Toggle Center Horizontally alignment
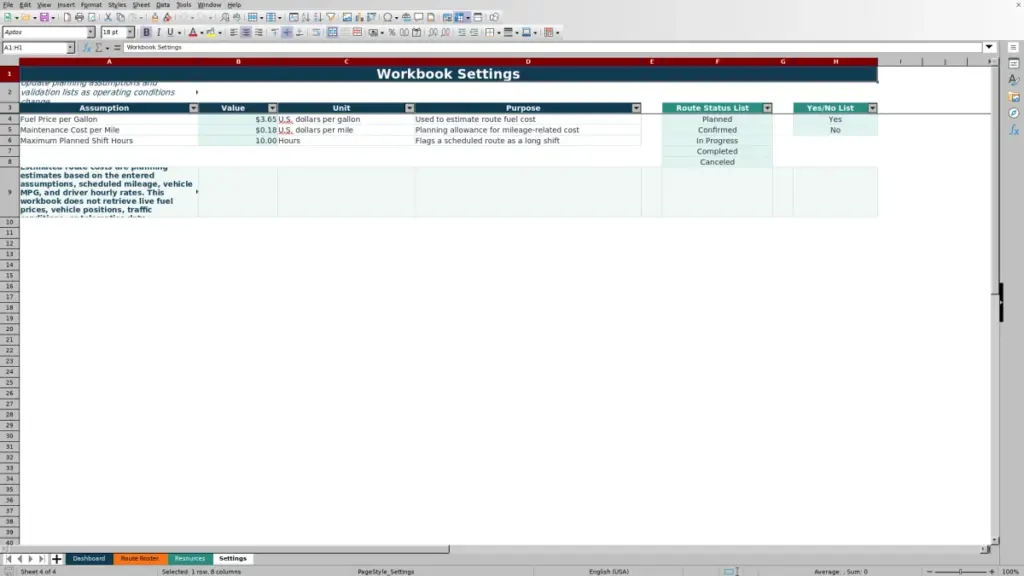The height and width of the screenshot is (576, 1024). click(246, 32)
